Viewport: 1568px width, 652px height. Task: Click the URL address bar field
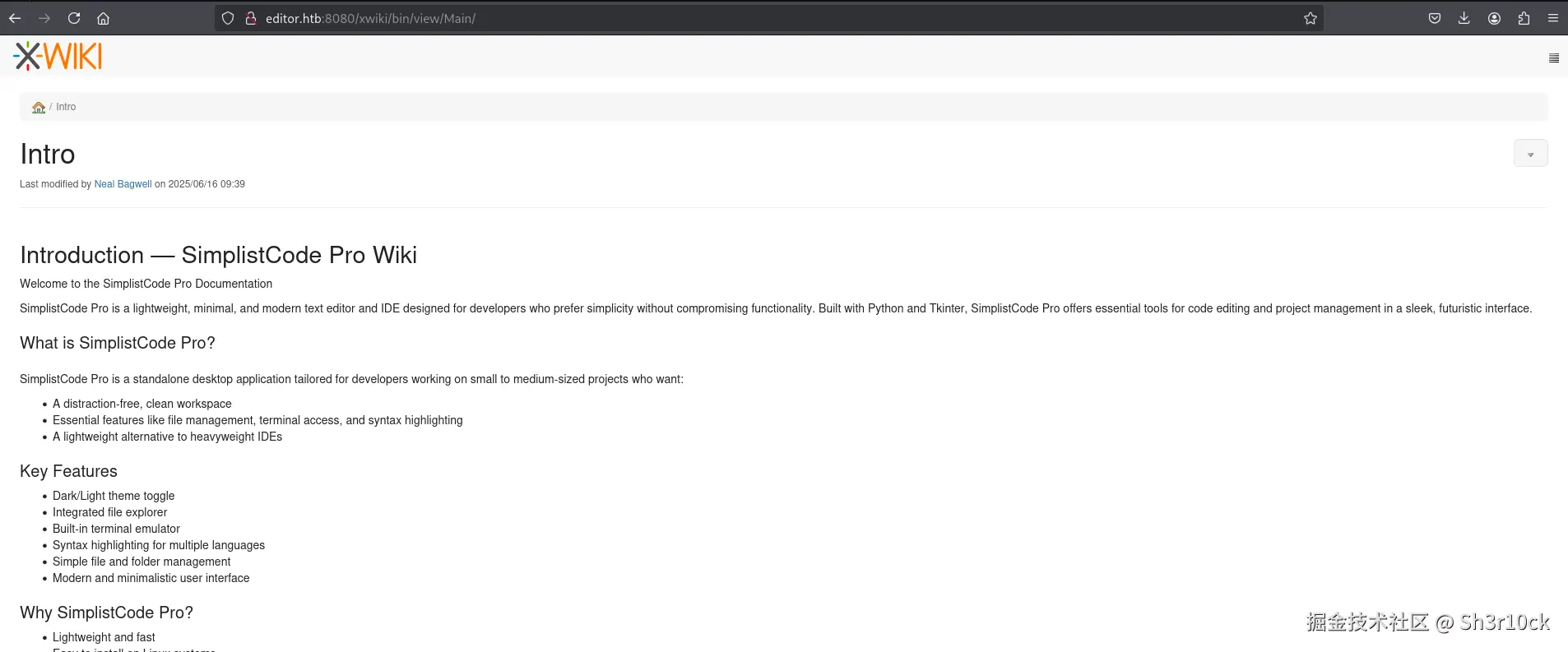point(769,18)
